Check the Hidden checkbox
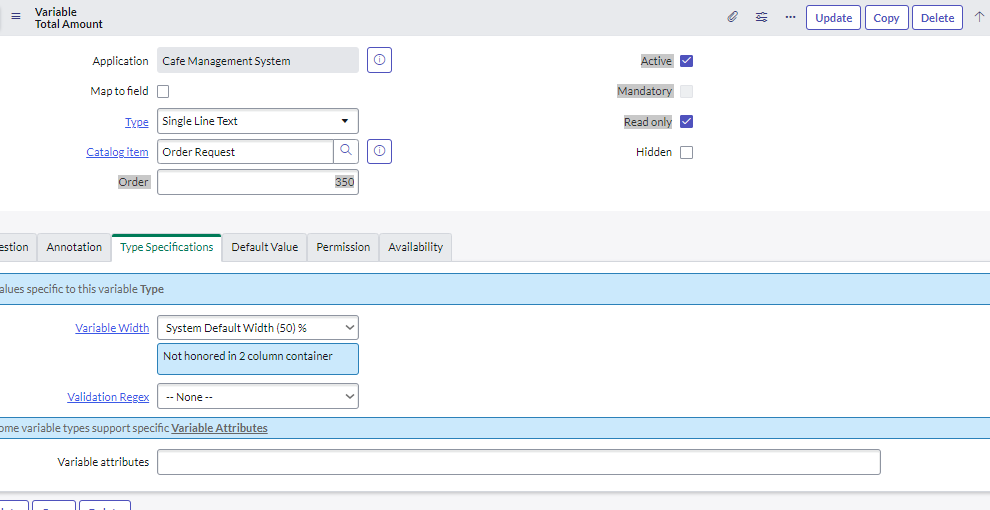990x510 pixels. tap(686, 152)
